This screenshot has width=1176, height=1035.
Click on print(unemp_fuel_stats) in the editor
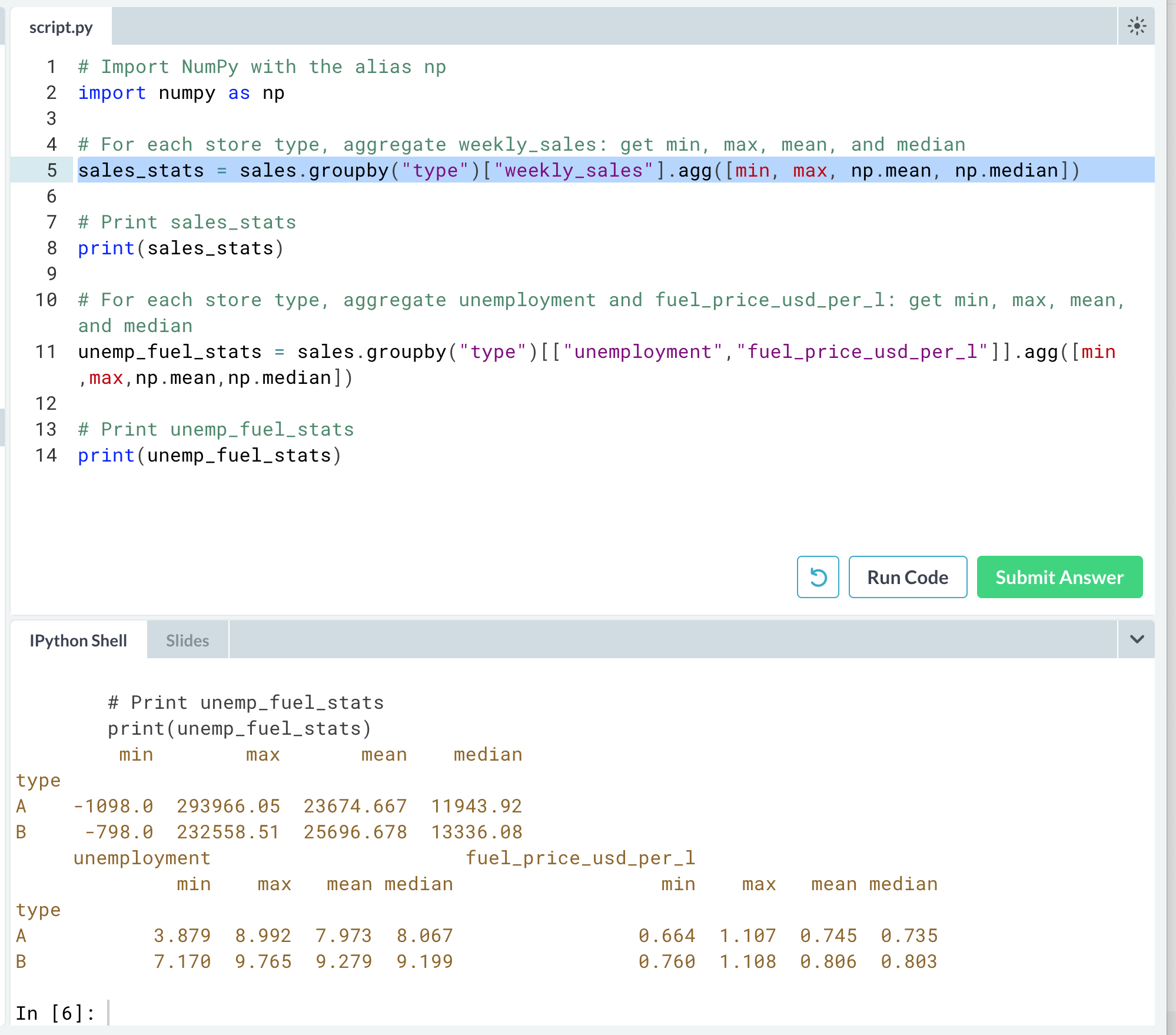(x=210, y=456)
